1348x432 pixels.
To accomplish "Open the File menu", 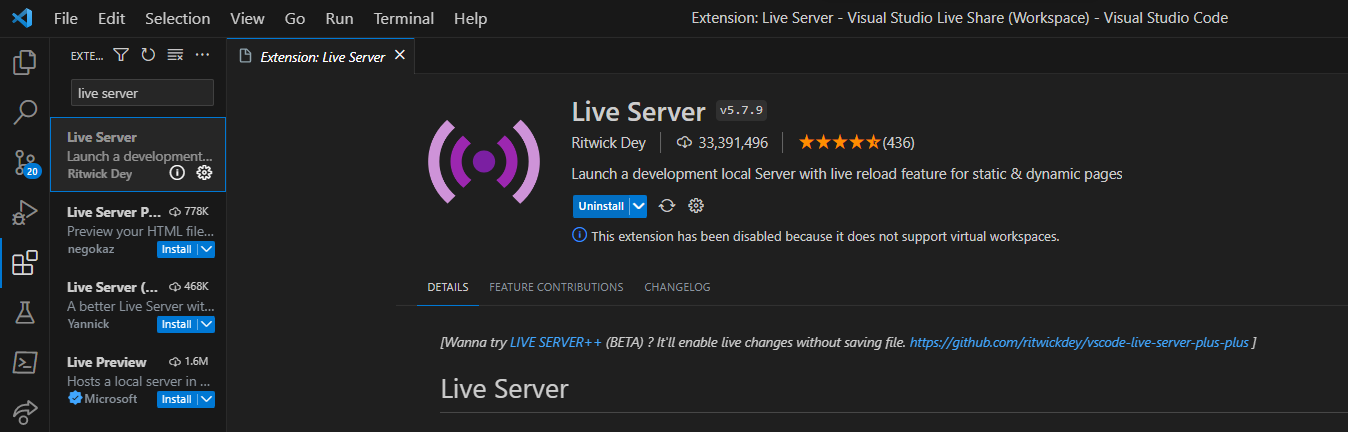I will [x=65, y=18].
